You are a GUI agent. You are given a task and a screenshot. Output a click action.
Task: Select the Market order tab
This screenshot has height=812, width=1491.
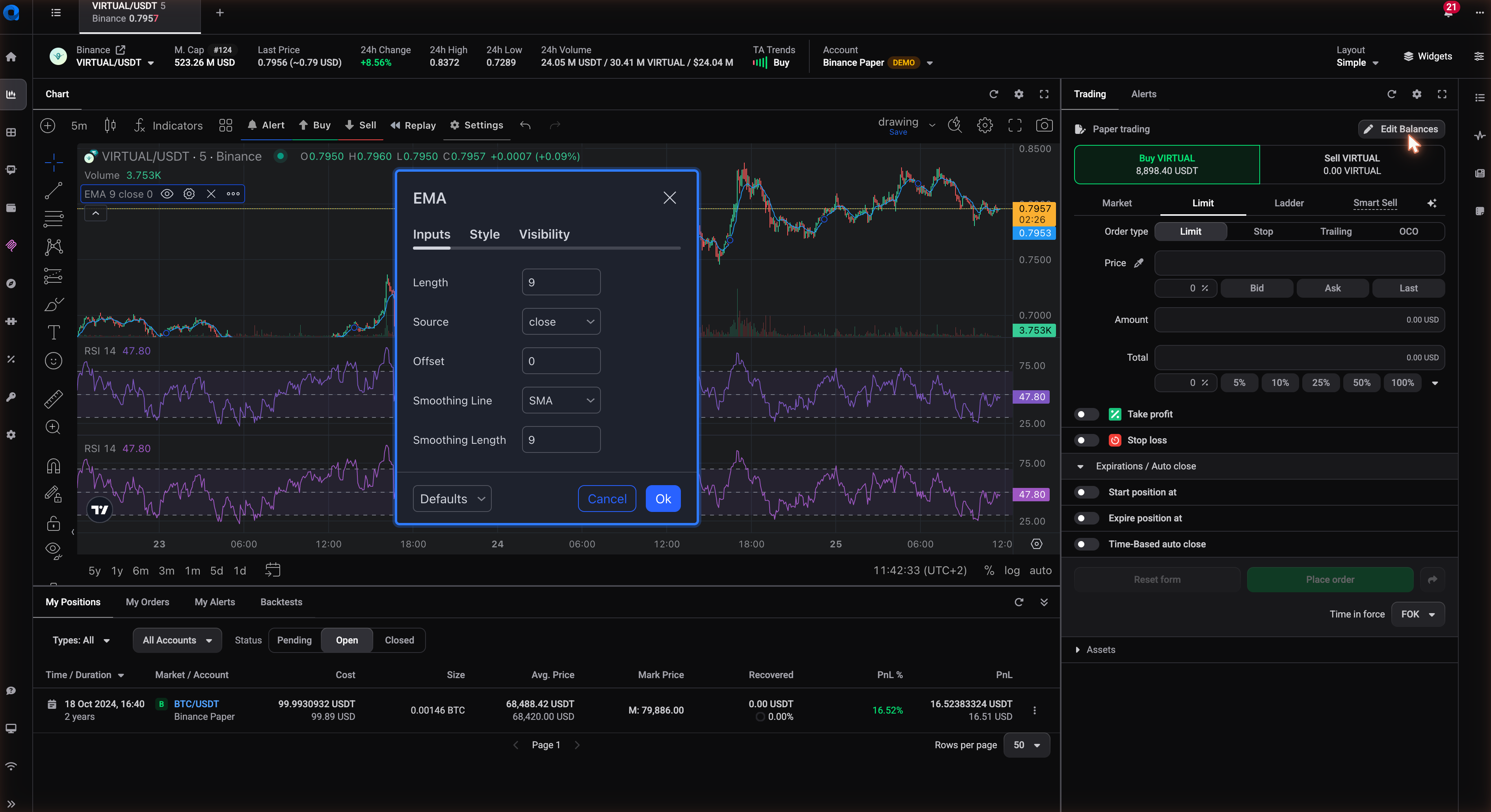tap(1117, 203)
